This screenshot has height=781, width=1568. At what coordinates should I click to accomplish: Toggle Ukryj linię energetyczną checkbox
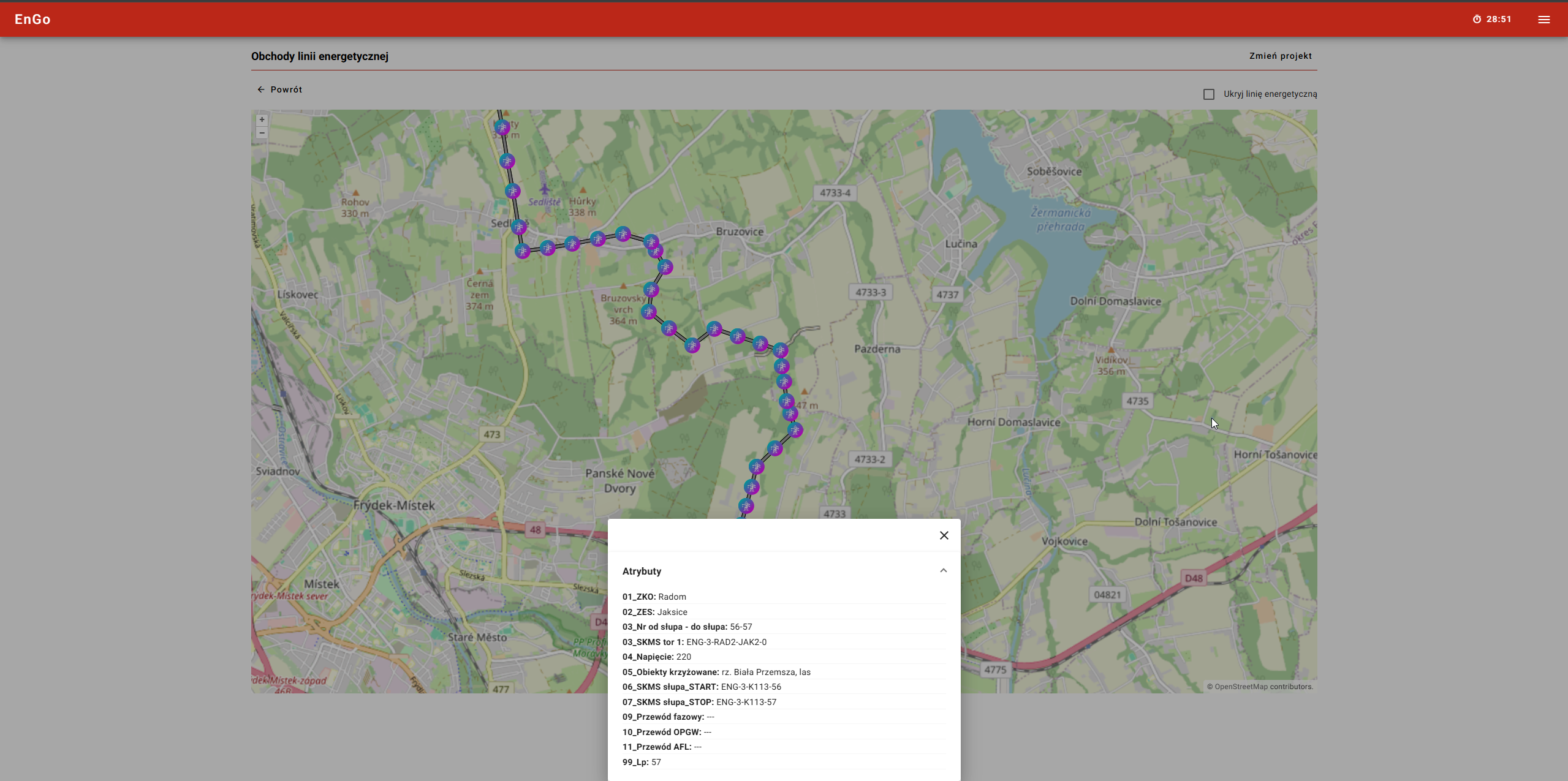[1208, 94]
